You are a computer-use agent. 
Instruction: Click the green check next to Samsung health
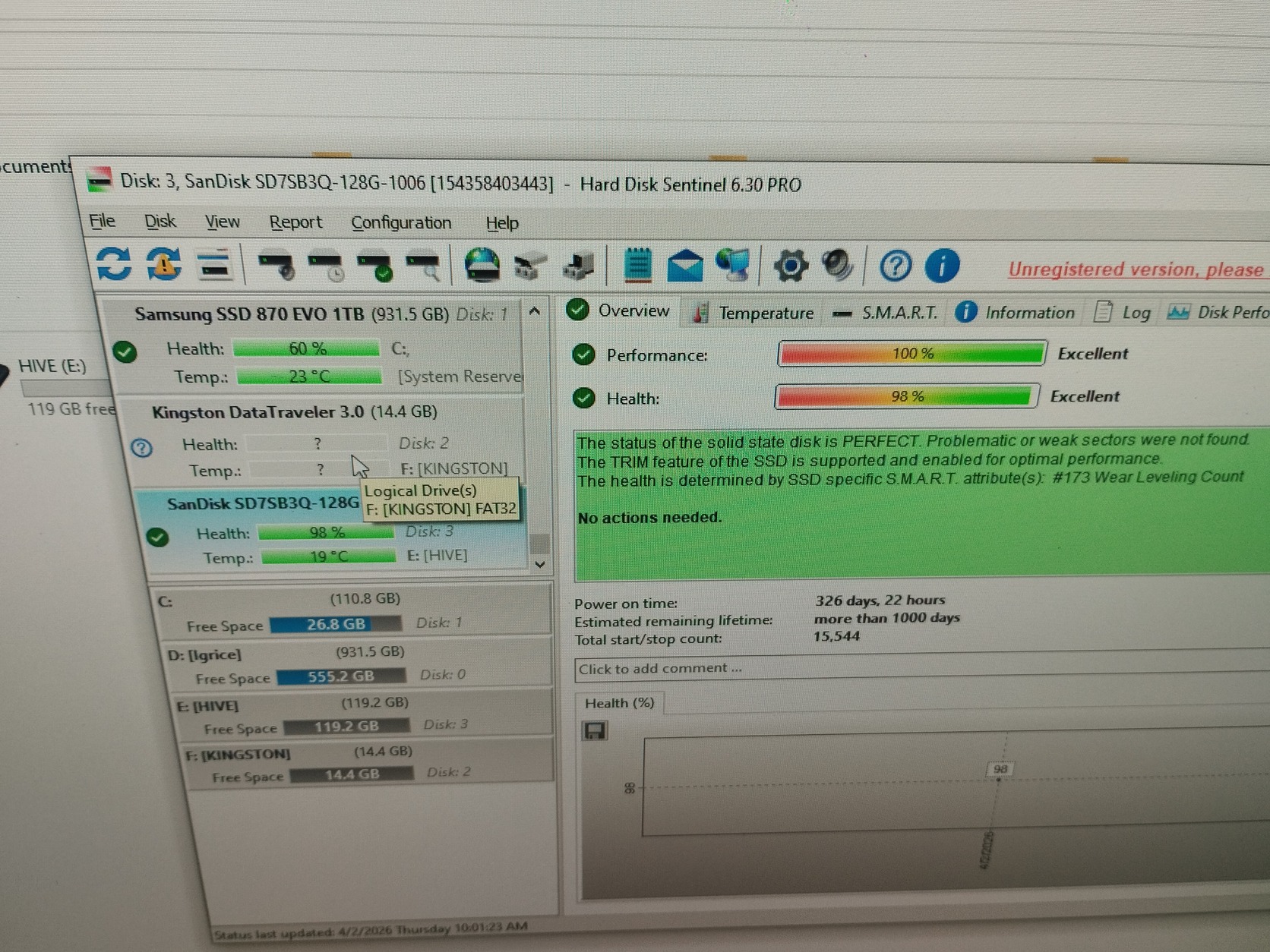click(125, 351)
